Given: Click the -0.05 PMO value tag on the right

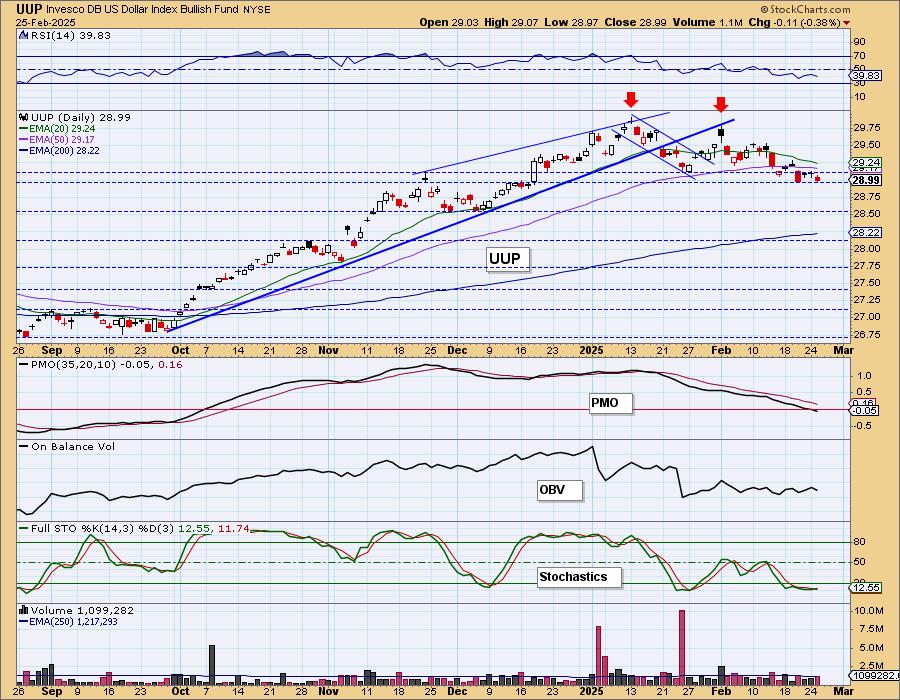Looking at the screenshot, I should coord(866,410).
